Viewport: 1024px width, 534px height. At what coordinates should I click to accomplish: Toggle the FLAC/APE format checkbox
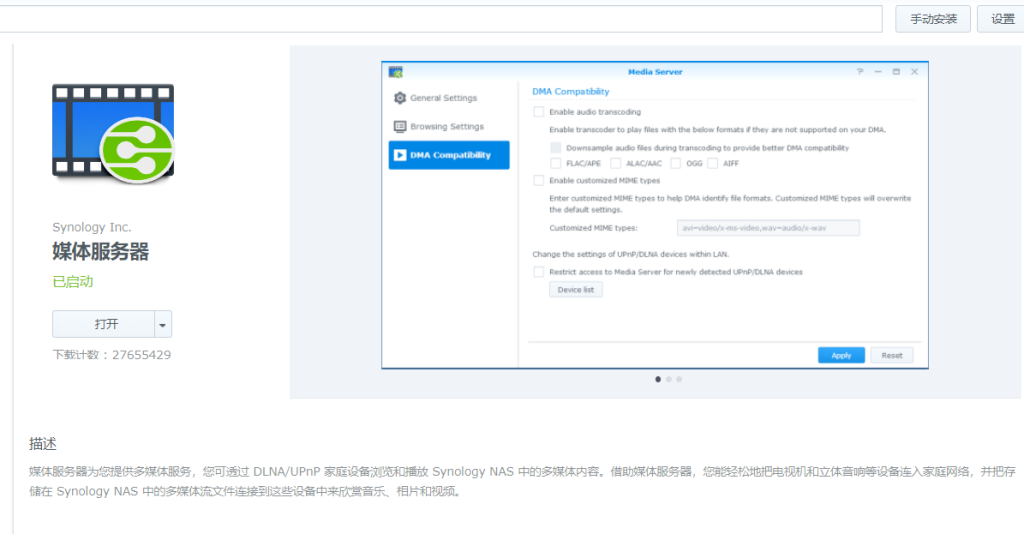click(557, 163)
